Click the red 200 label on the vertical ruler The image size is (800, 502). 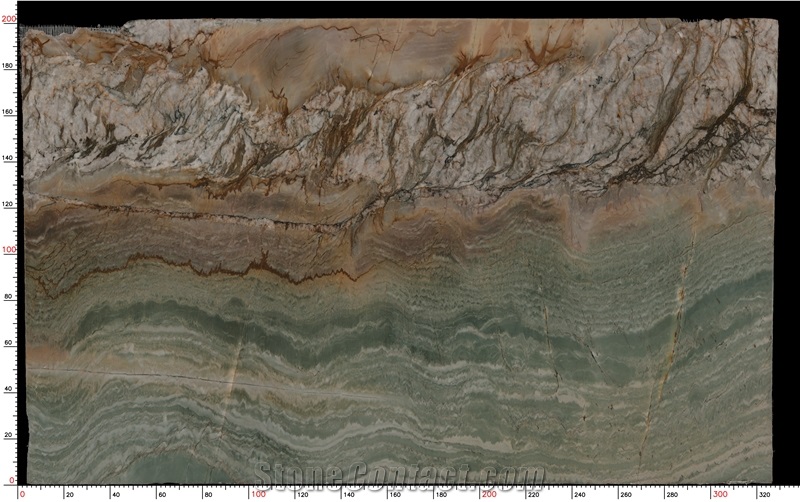9,19
